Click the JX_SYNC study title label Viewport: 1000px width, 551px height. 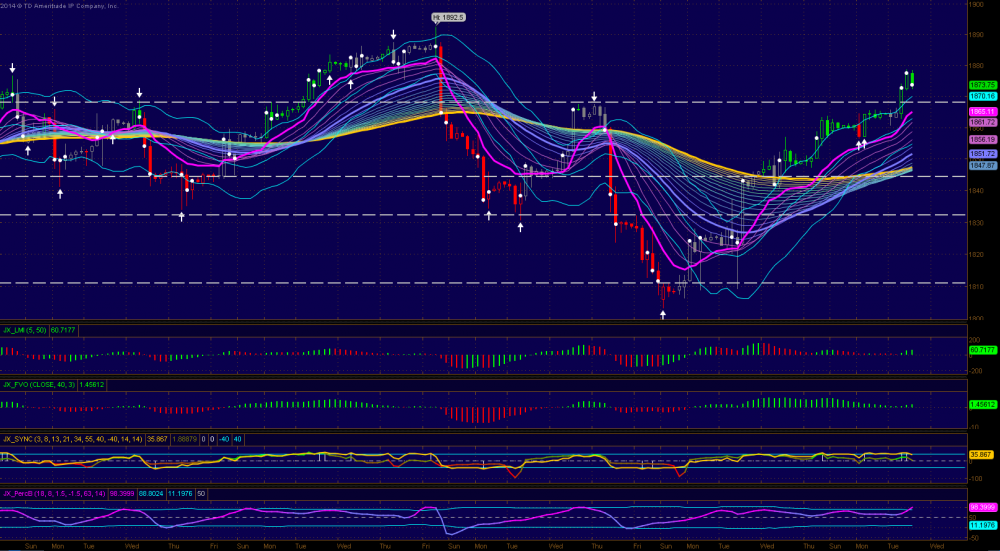pyautogui.click(x=18, y=438)
